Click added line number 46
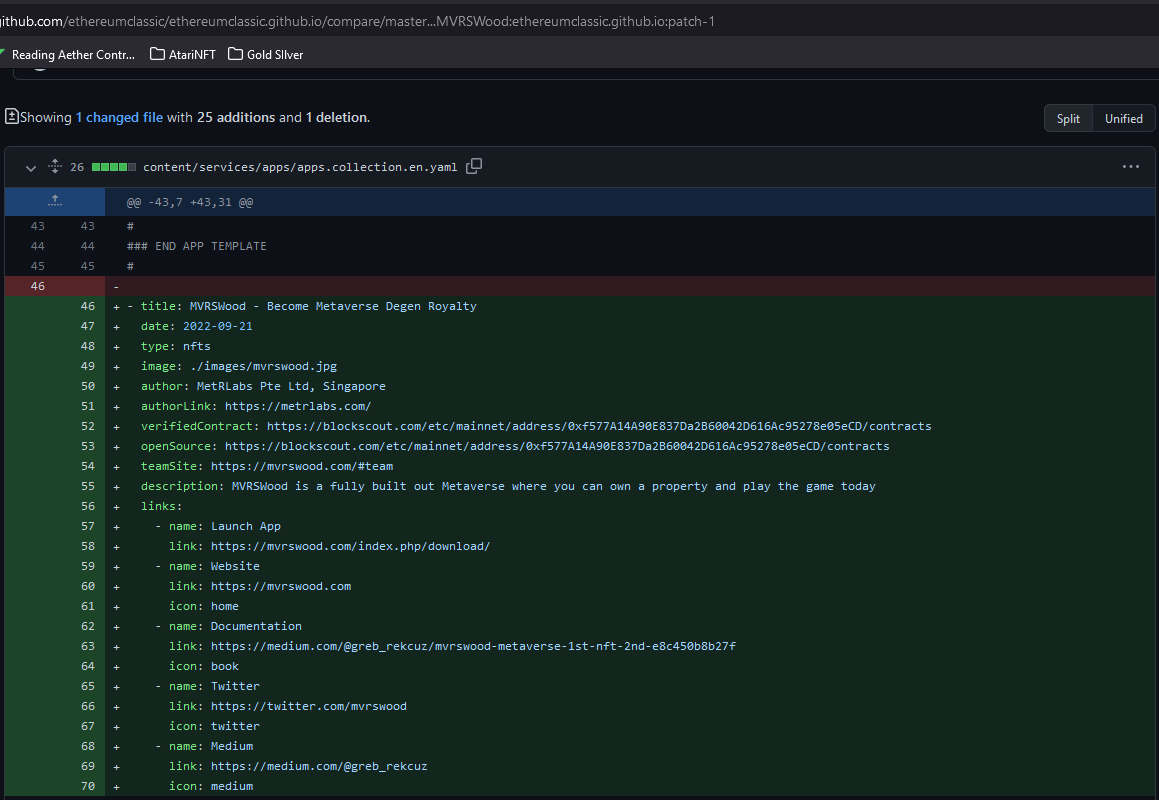 point(88,306)
